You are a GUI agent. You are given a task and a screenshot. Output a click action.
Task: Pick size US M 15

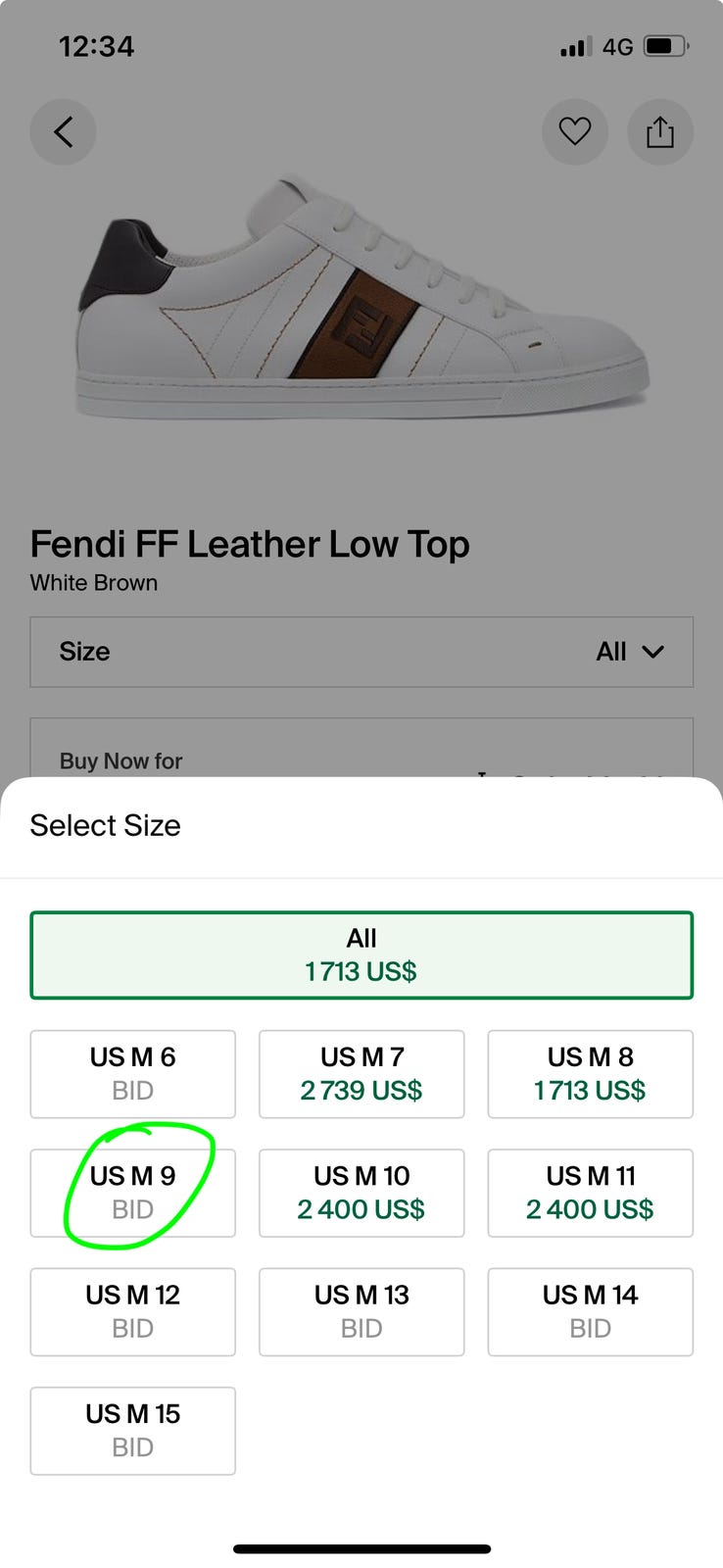pos(133,1431)
